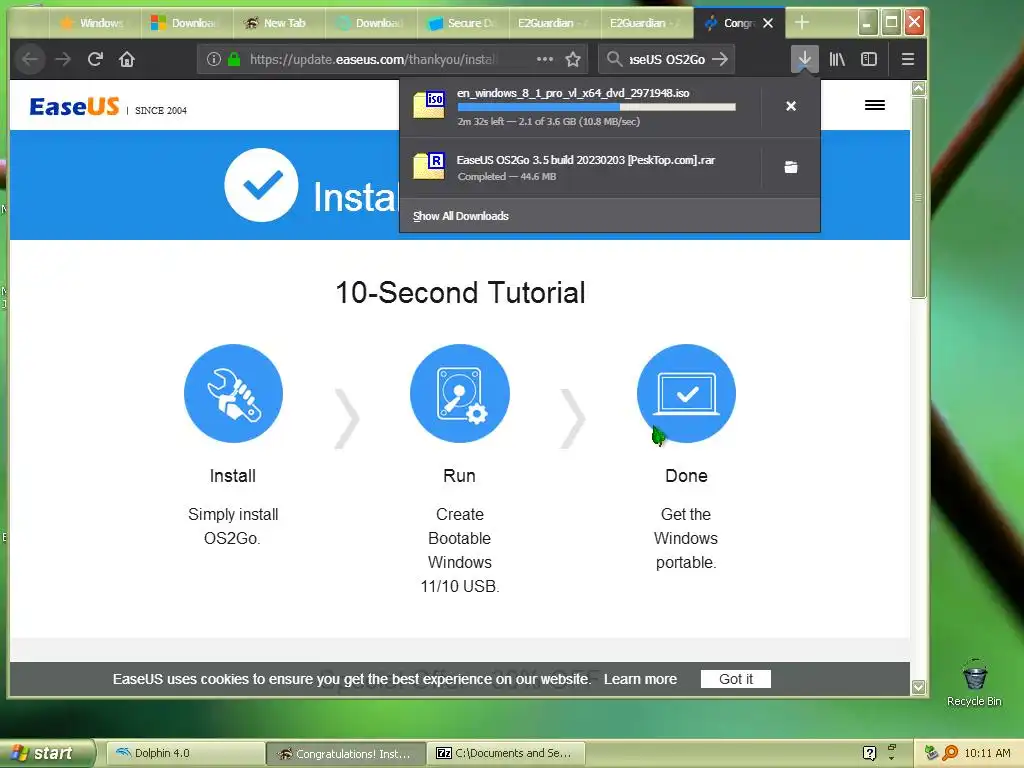Open Firefox hamburger menu

[907, 59]
